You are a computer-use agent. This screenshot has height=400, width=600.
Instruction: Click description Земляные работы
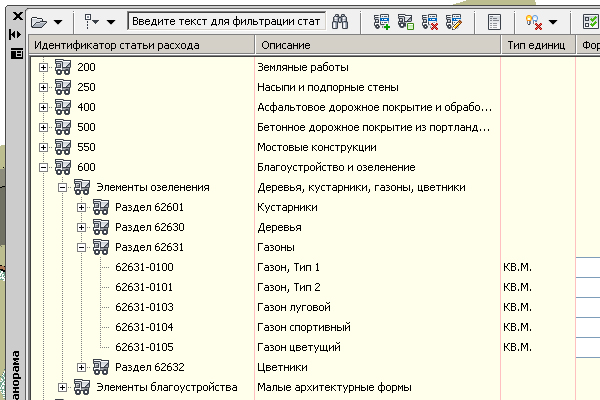[x=303, y=67]
